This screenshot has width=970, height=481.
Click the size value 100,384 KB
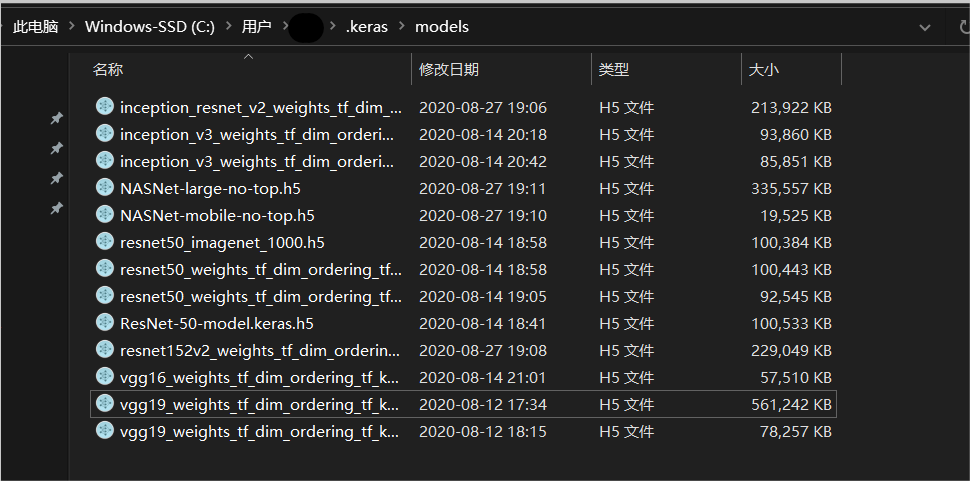pos(791,242)
